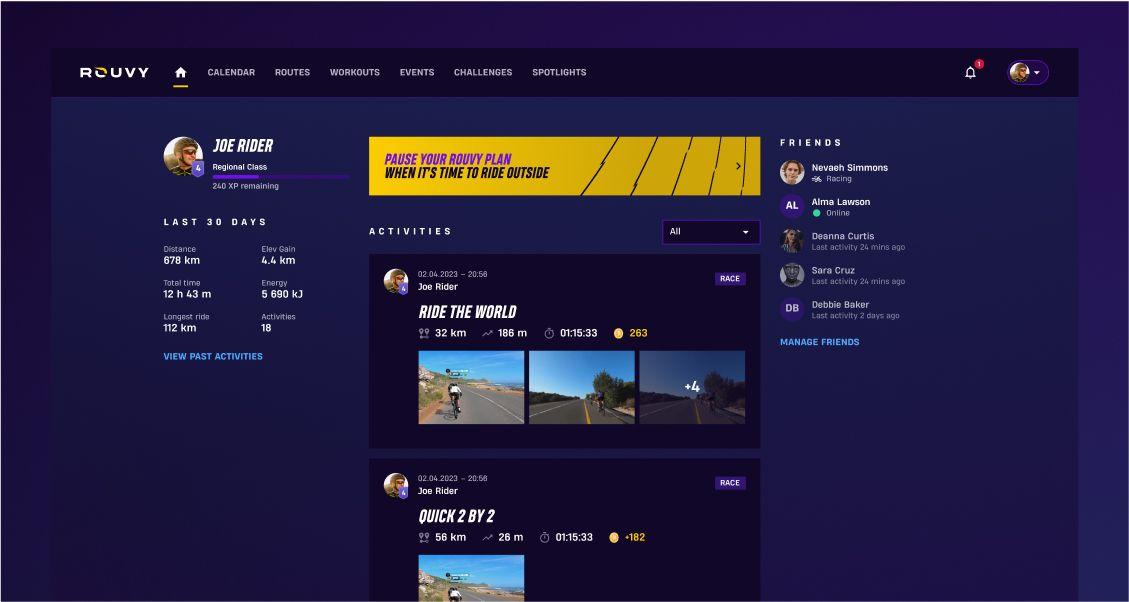Go to the Home icon
The image size is (1129, 602).
click(180, 73)
